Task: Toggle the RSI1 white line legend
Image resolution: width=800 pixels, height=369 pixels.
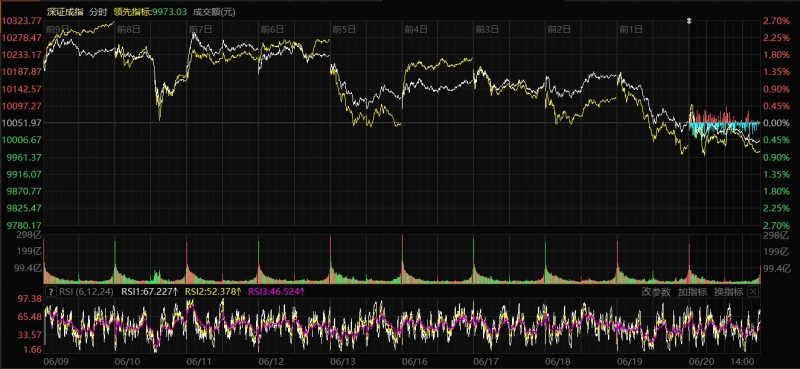Action: (149, 291)
